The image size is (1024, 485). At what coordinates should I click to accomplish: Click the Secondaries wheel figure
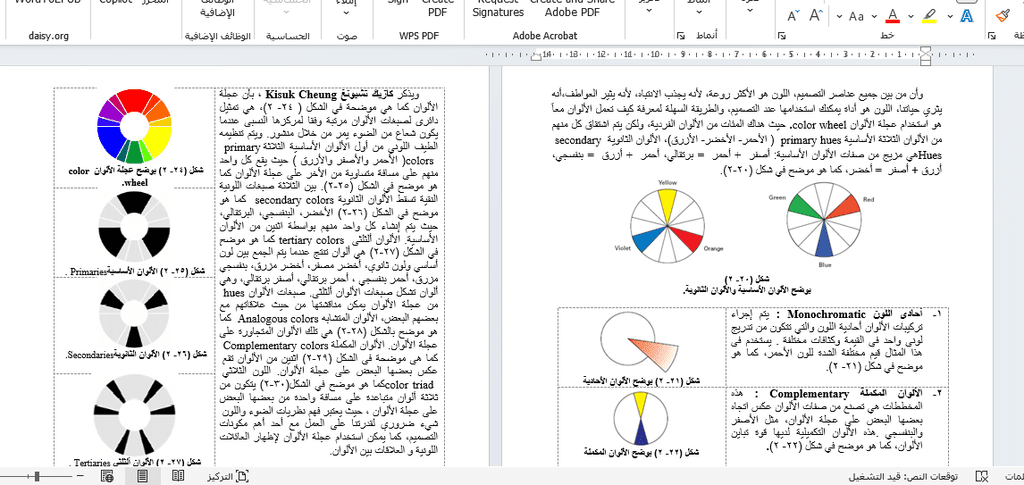pos(134,313)
